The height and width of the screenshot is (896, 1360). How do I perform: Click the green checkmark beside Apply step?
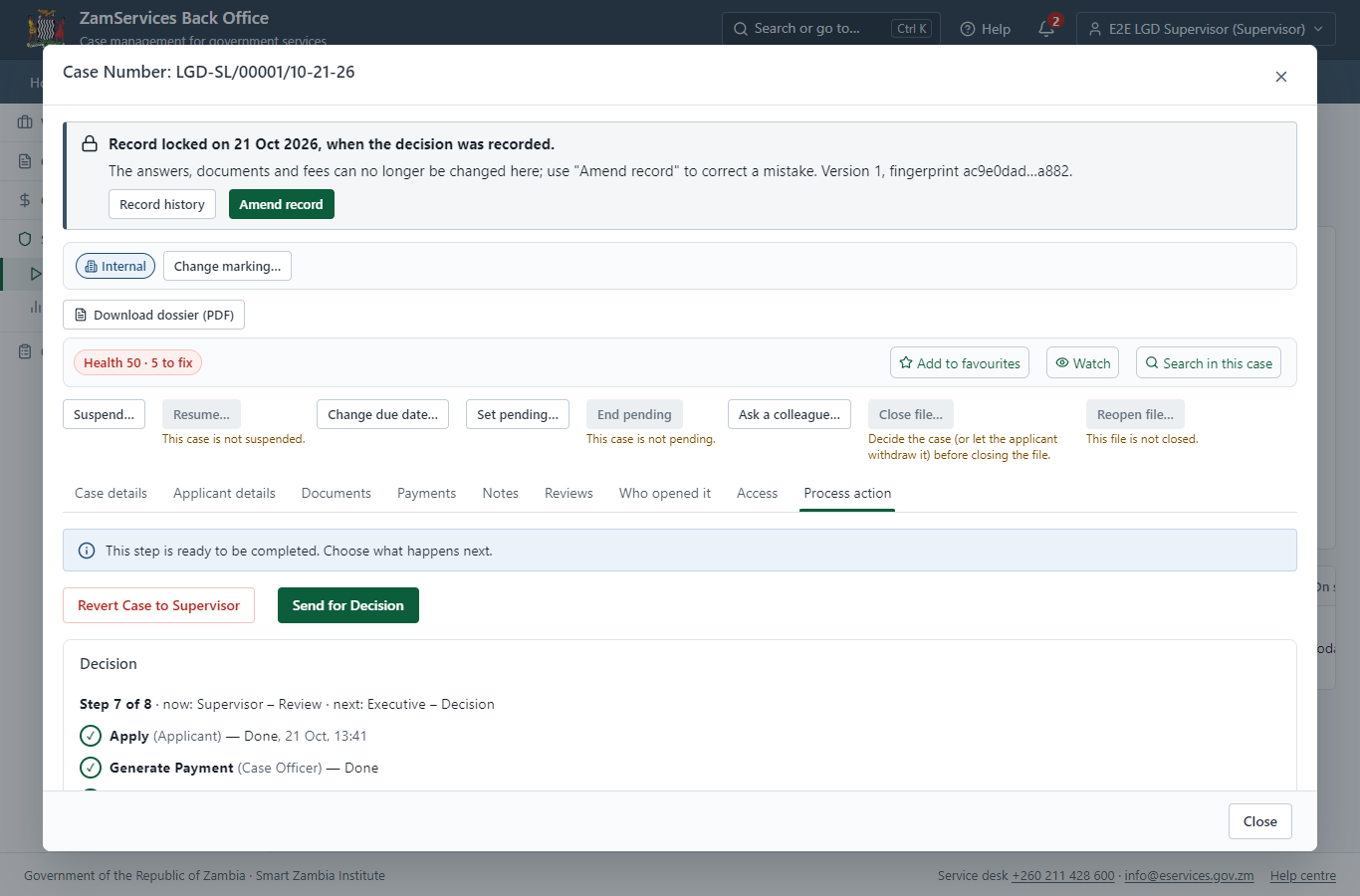91,736
